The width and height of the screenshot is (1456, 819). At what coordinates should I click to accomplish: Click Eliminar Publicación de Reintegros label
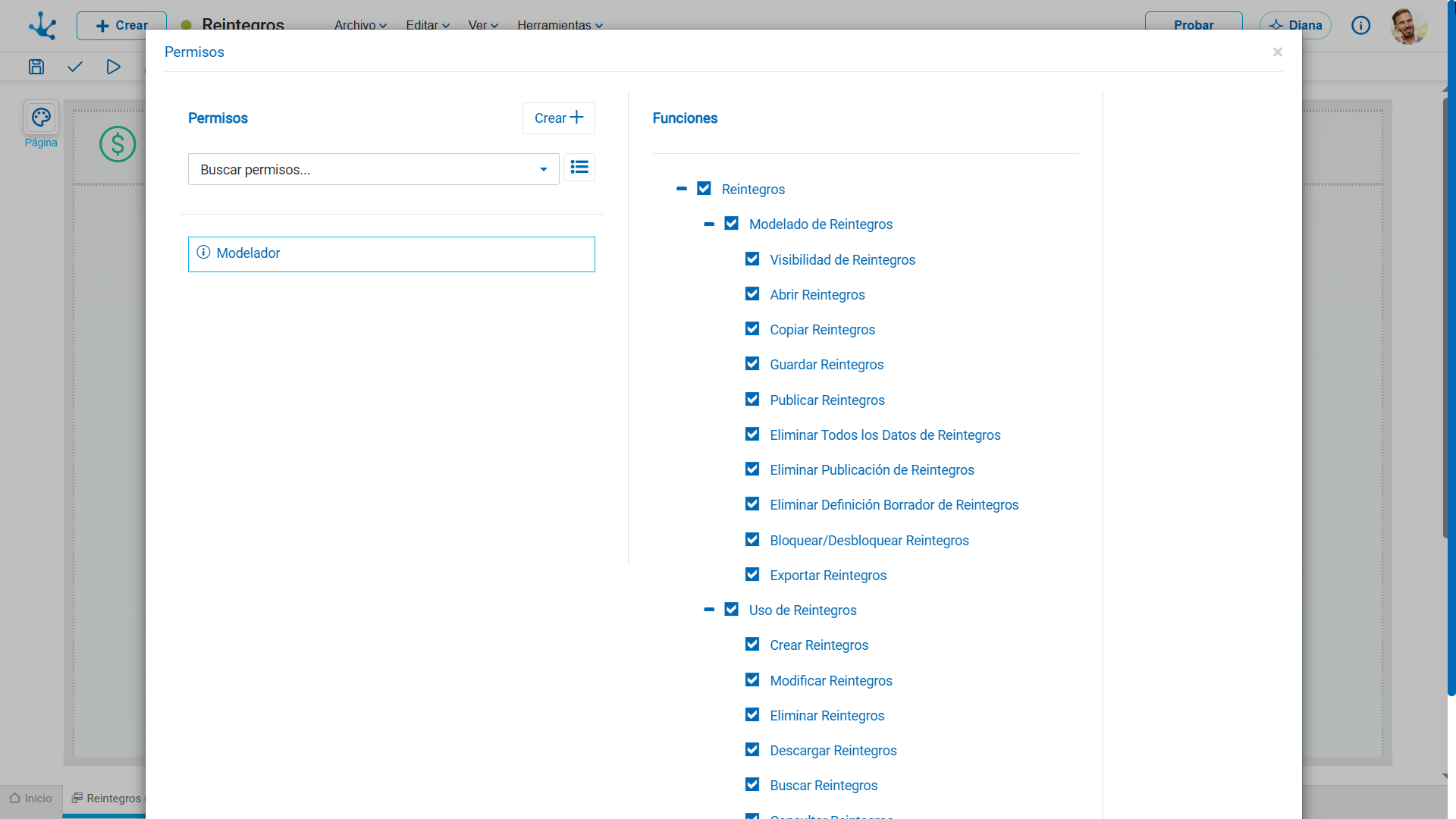click(x=872, y=469)
